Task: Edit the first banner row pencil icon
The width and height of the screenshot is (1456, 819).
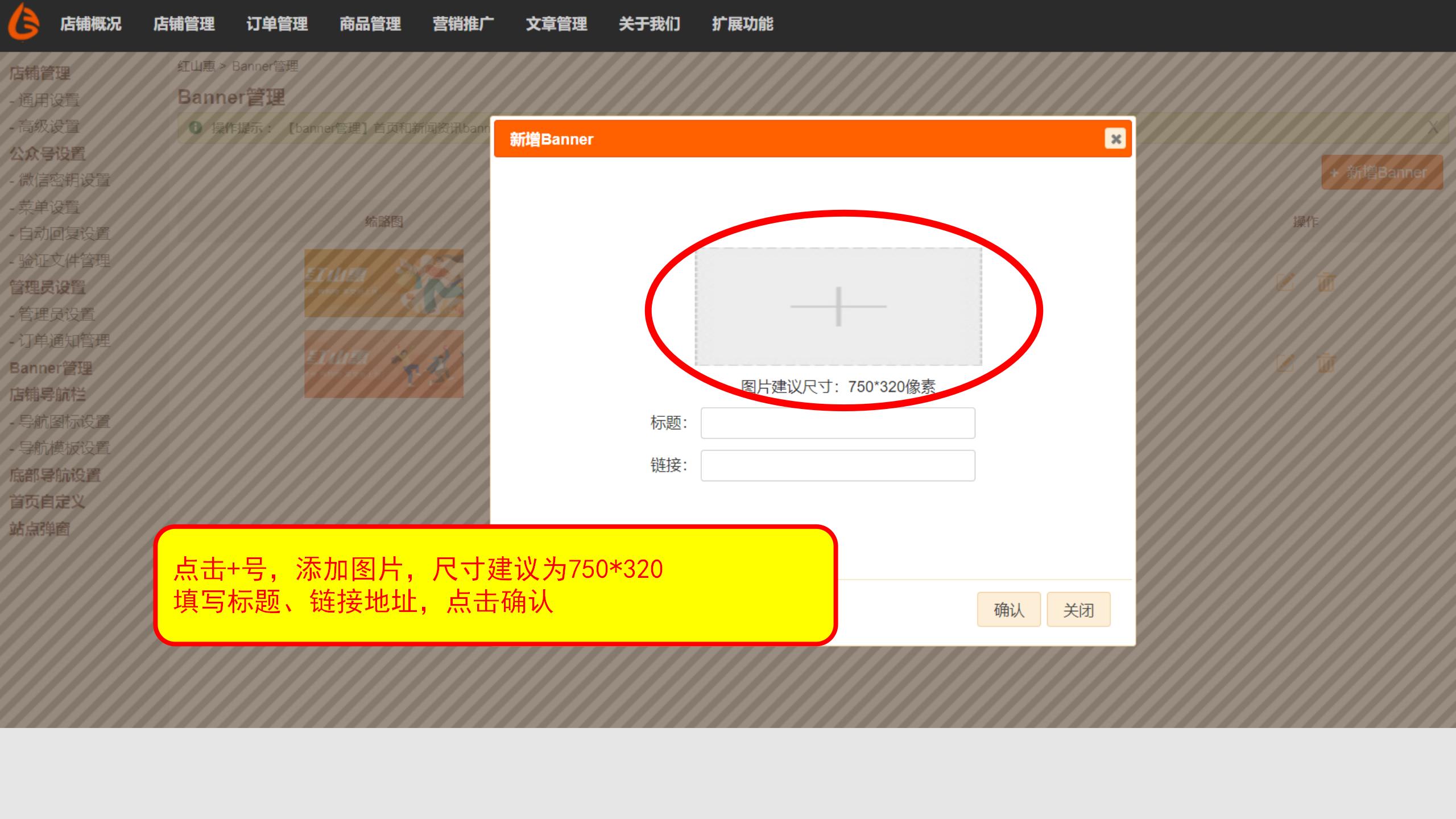Action: pyautogui.click(x=1285, y=282)
